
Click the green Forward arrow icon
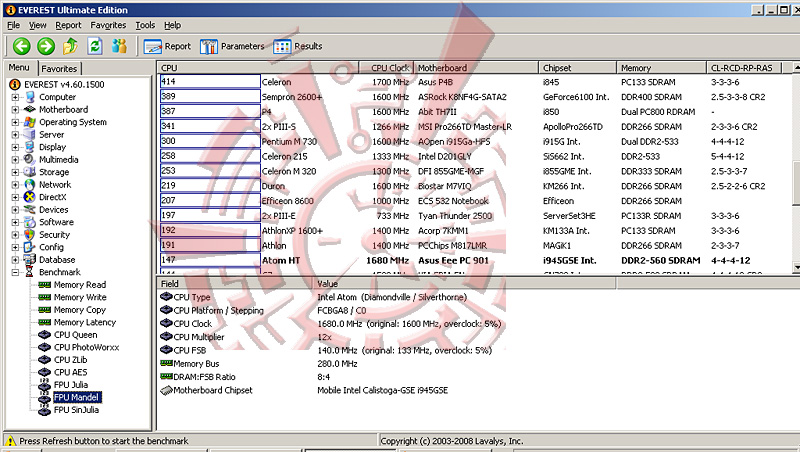[46, 46]
